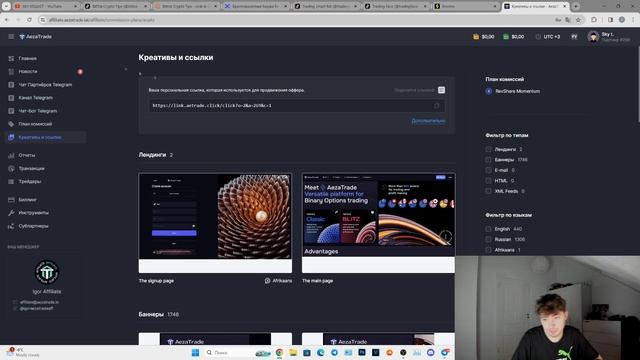Click the yellow wallet balance icon
The height and width of the screenshot is (360, 640).
pyautogui.click(x=476, y=37)
